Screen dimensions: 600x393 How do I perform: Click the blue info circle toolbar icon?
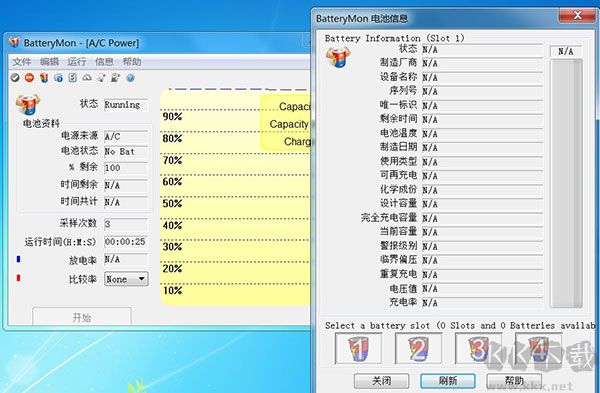click(x=59, y=78)
